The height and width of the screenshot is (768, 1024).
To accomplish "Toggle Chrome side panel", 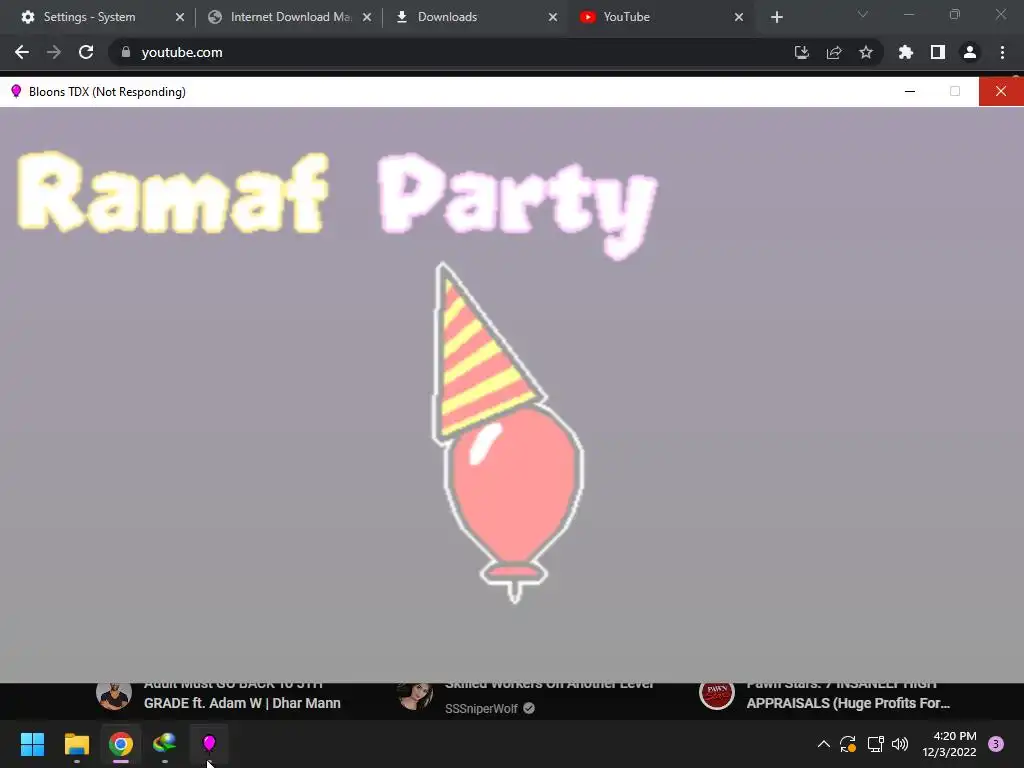I will pyautogui.click(x=938, y=52).
